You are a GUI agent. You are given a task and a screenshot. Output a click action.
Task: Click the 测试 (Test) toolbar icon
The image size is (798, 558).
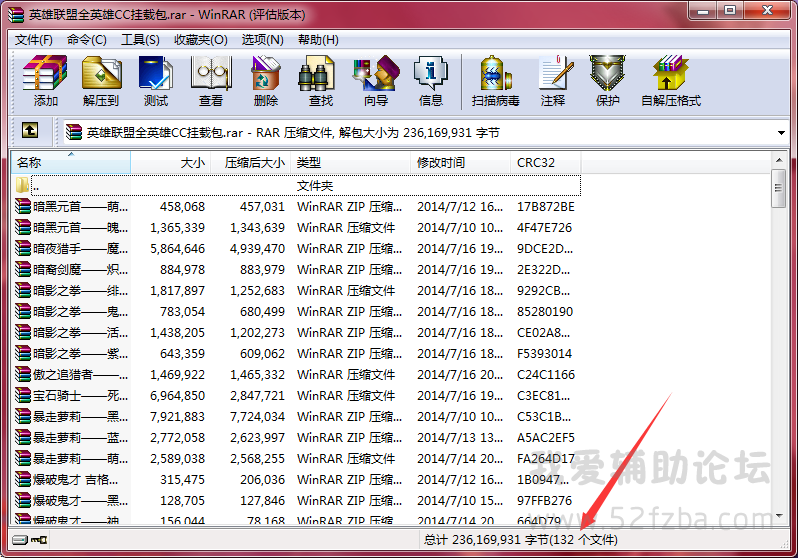point(156,74)
